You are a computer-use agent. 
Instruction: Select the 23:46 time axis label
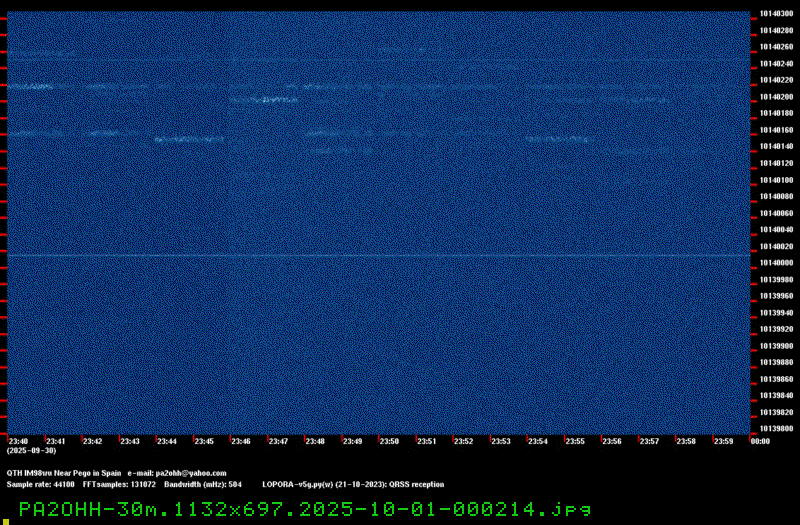[x=241, y=441]
